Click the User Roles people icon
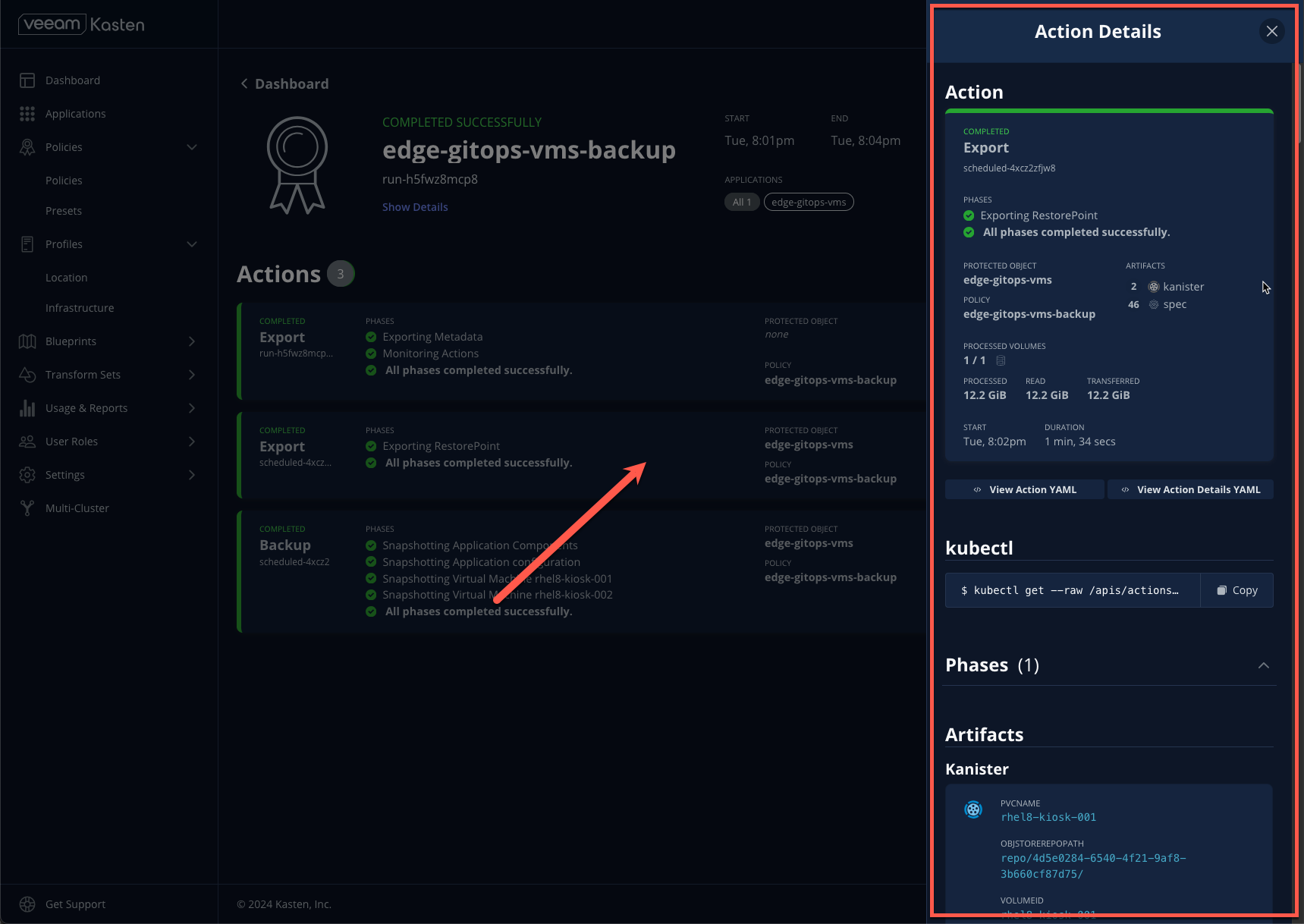This screenshot has height=924, width=1304. [x=27, y=442]
